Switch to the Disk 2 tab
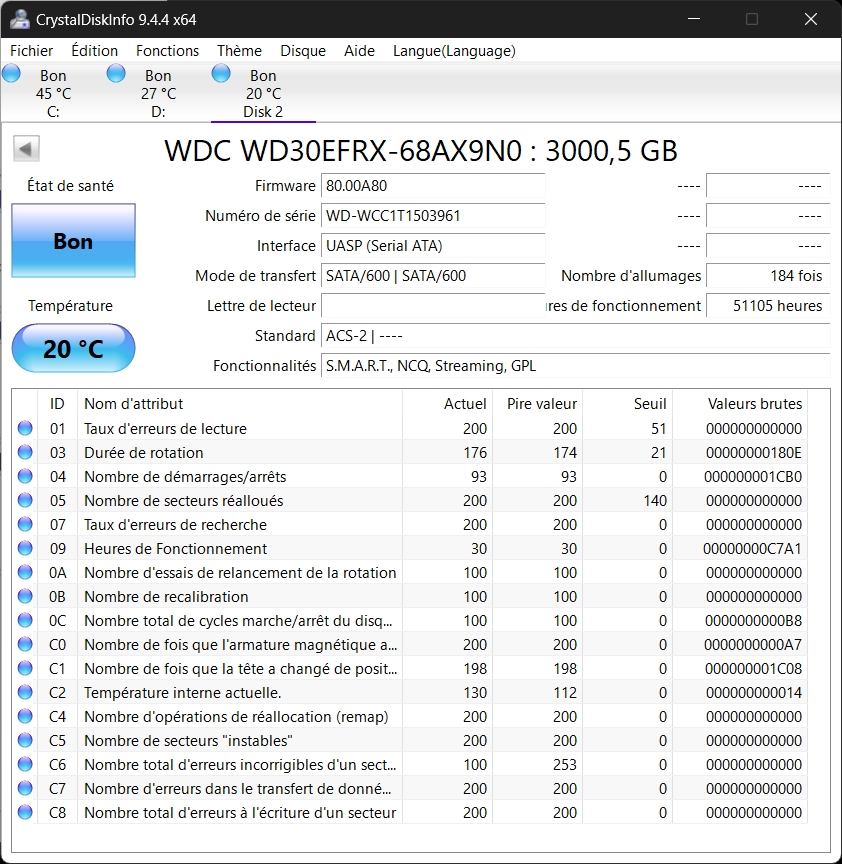Viewport: 842px width, 864px height. [x=263, y=94]
